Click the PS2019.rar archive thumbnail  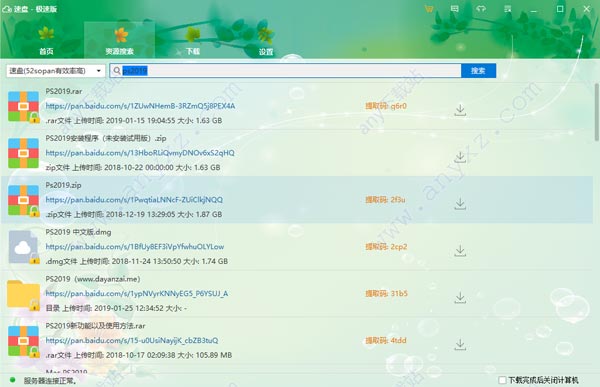(23, 106)
